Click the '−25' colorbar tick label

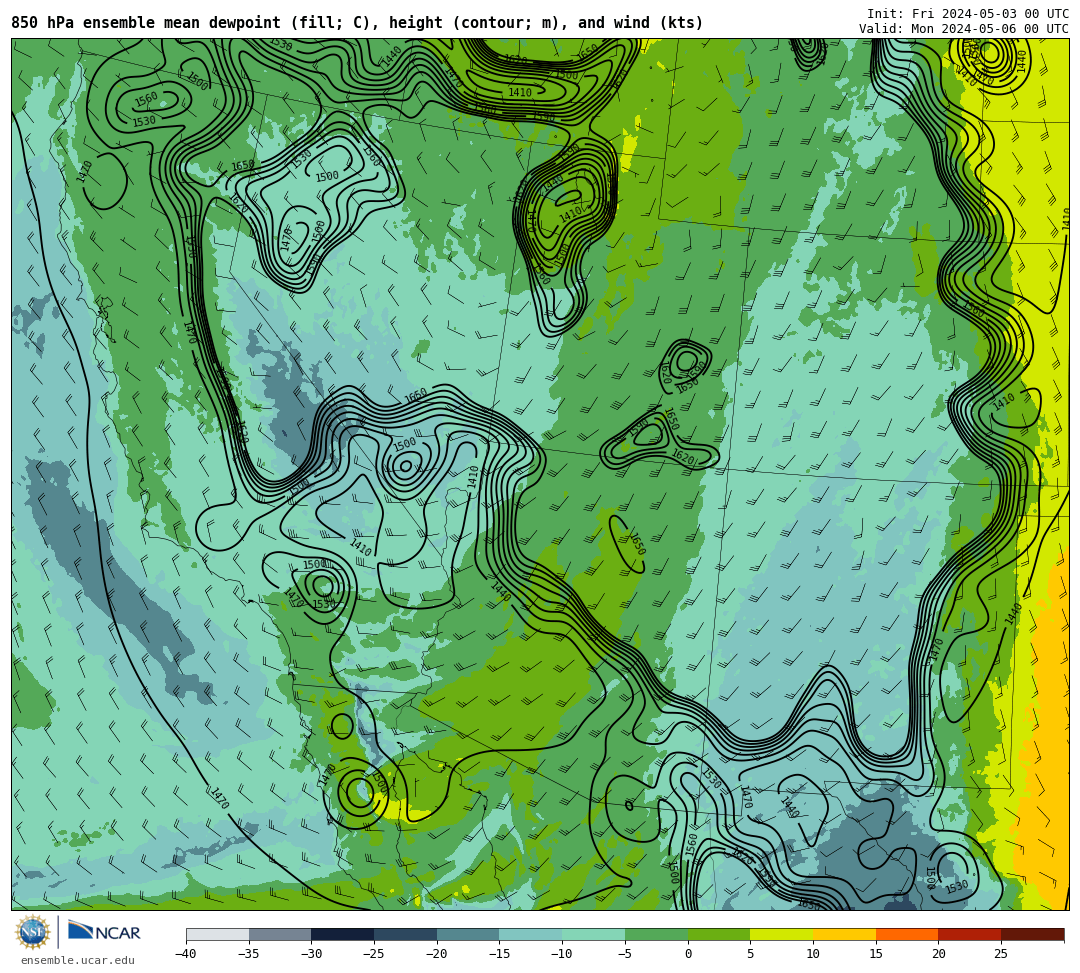coord(373,954)
